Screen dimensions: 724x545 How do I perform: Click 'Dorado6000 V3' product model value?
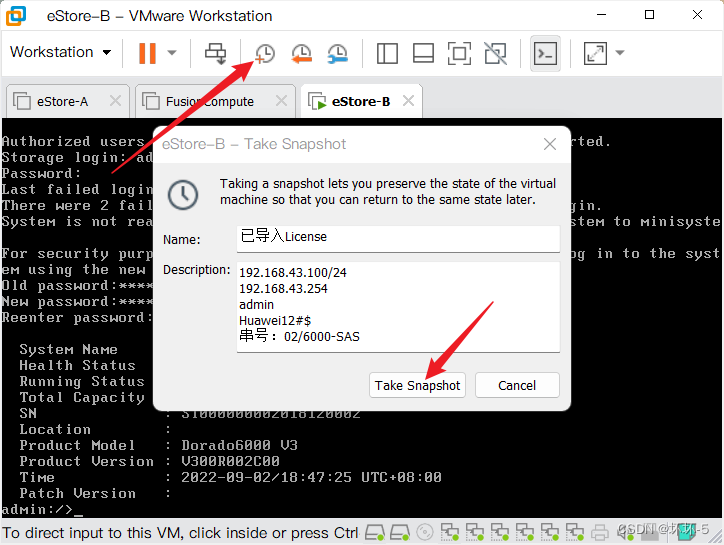[x=239, y=446]
